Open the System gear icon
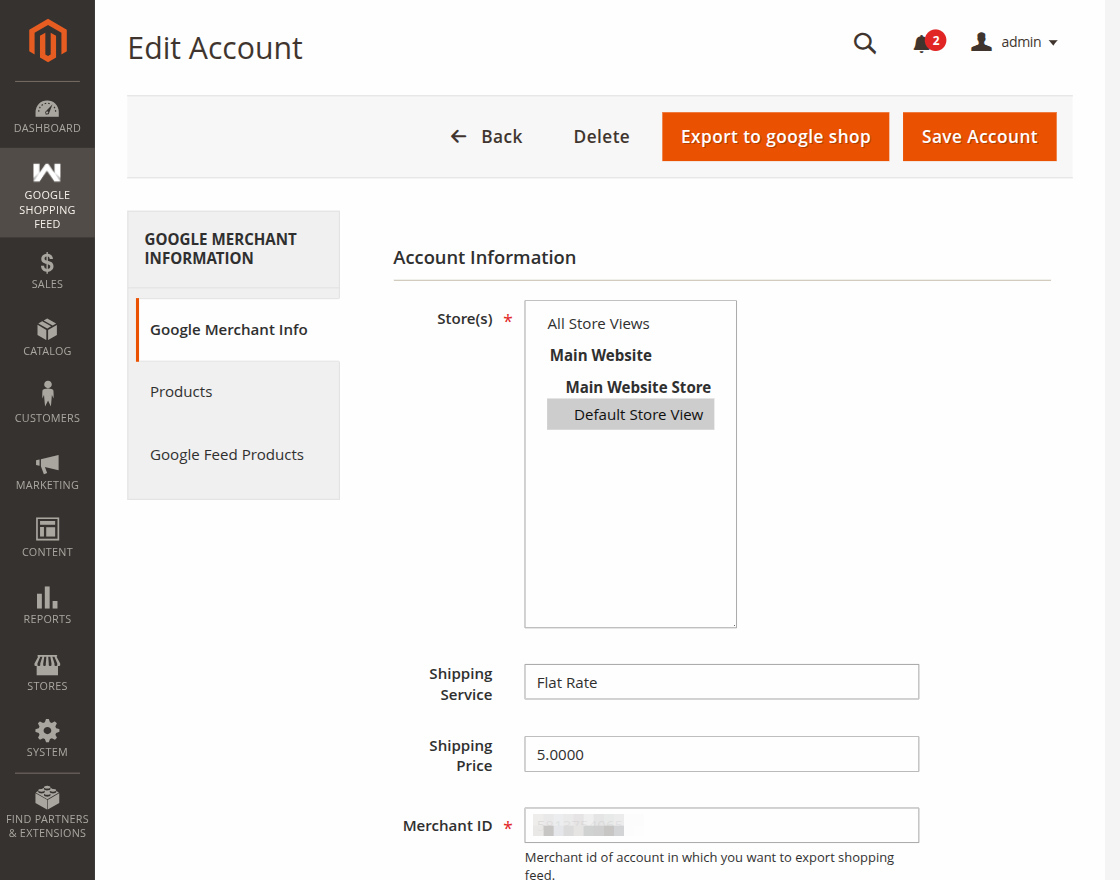Image resolution: width=1120 pixels, height=880 pixels. click(x=47, y=731)
